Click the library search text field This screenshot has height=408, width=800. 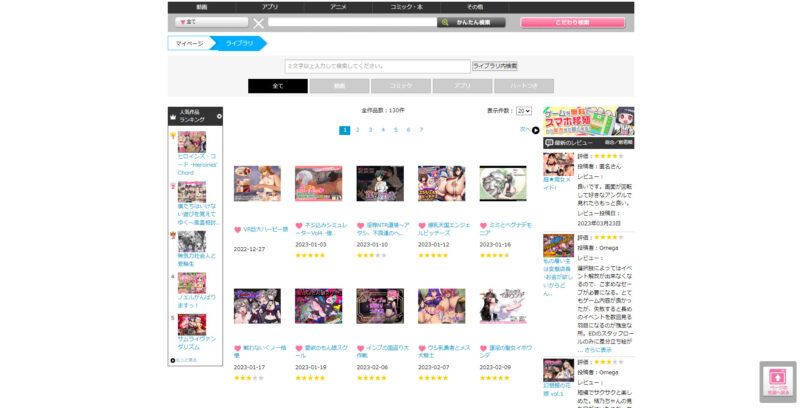[x=377, y=66]
